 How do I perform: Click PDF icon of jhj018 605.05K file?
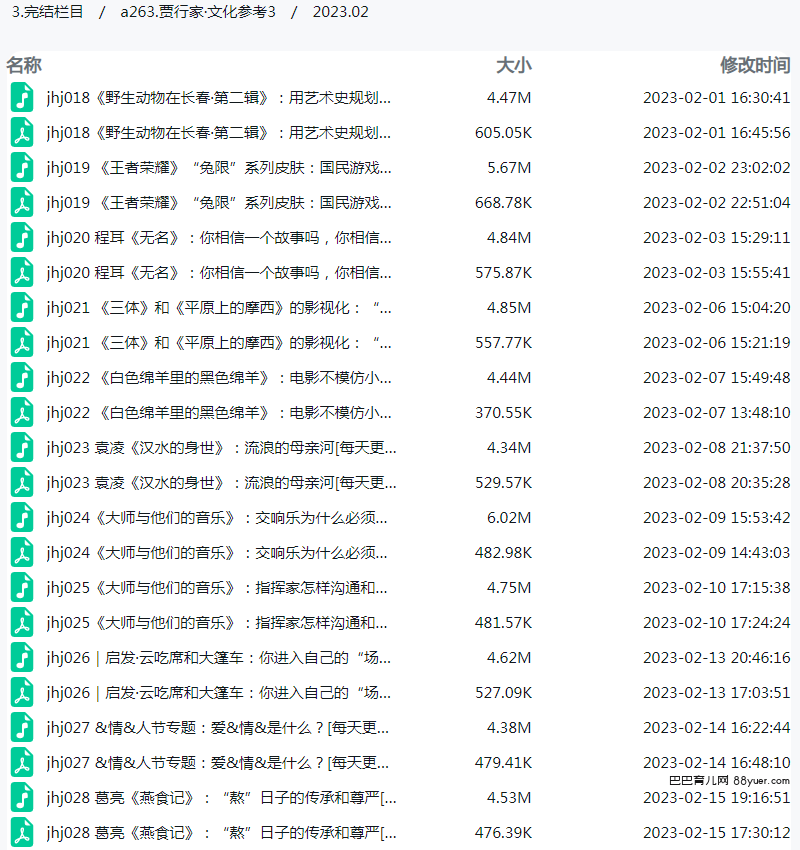coord(22,133)
